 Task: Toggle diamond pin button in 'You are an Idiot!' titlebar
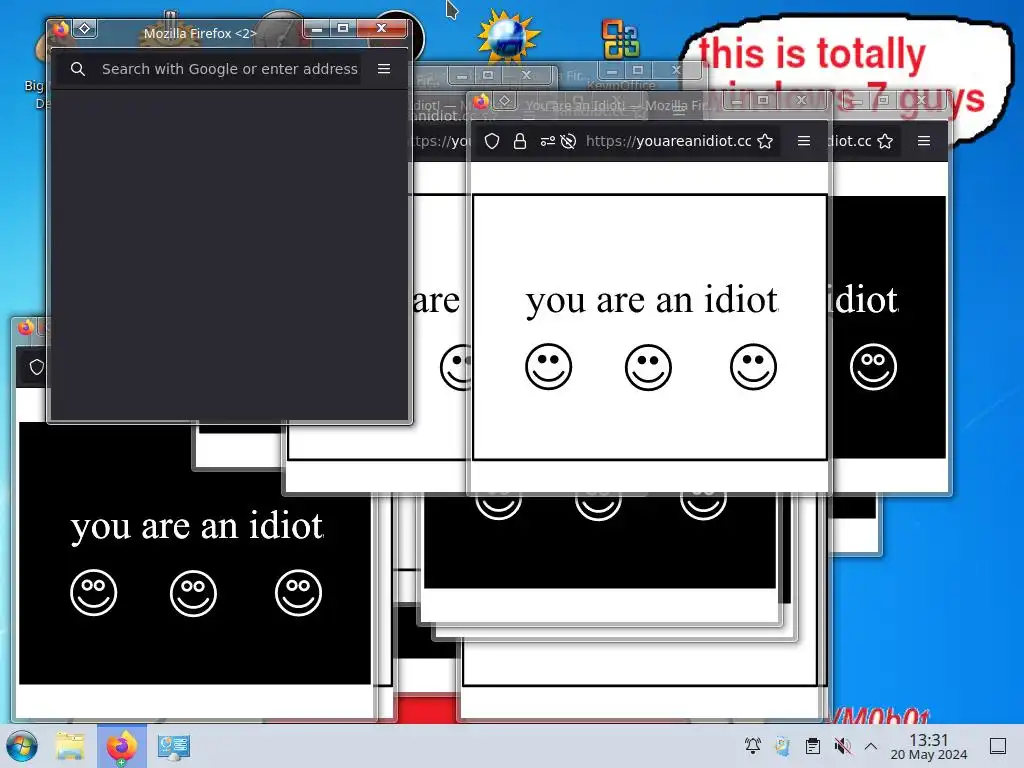(x=504, y=101)
